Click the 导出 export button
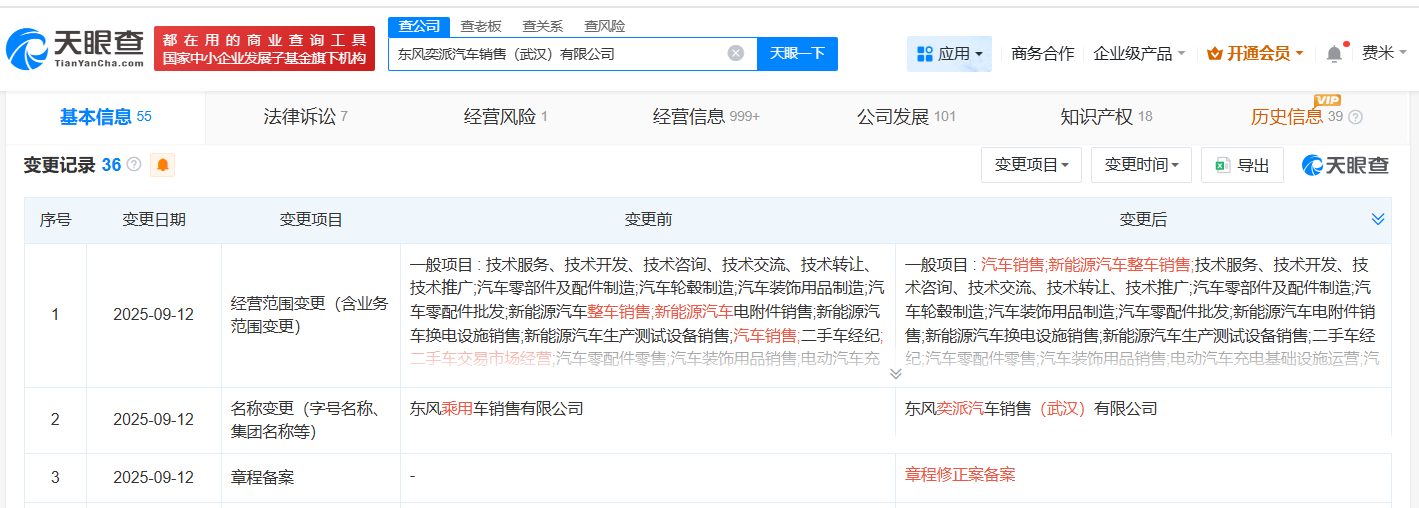The width and height of the screenshot is (1419, 508). [x=1242, y=165]
